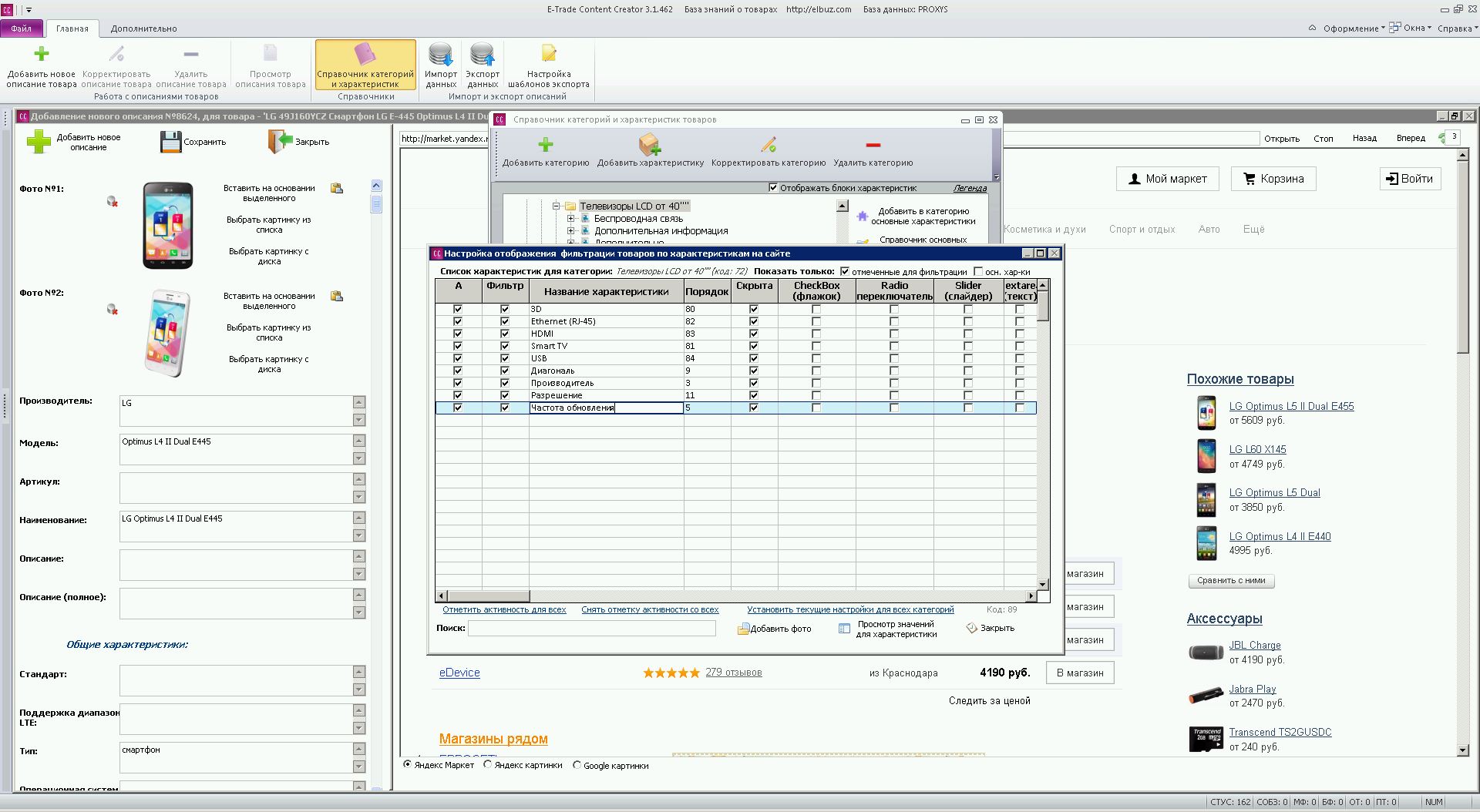Collapse the 'Телевизоры LCD от 40"' tree node
This screenshot has height=812, width=1480.
[556, 206]
